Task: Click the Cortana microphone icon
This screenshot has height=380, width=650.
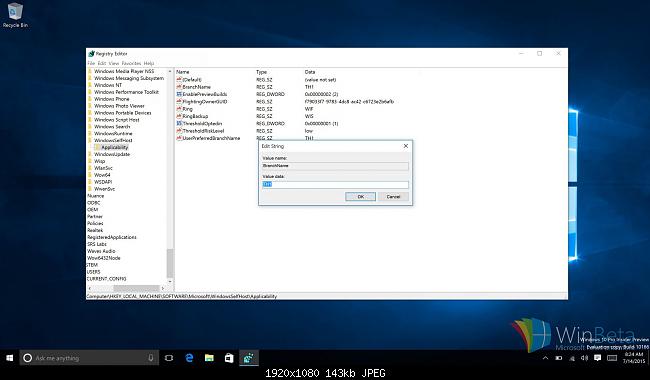Action: [151, 358]
